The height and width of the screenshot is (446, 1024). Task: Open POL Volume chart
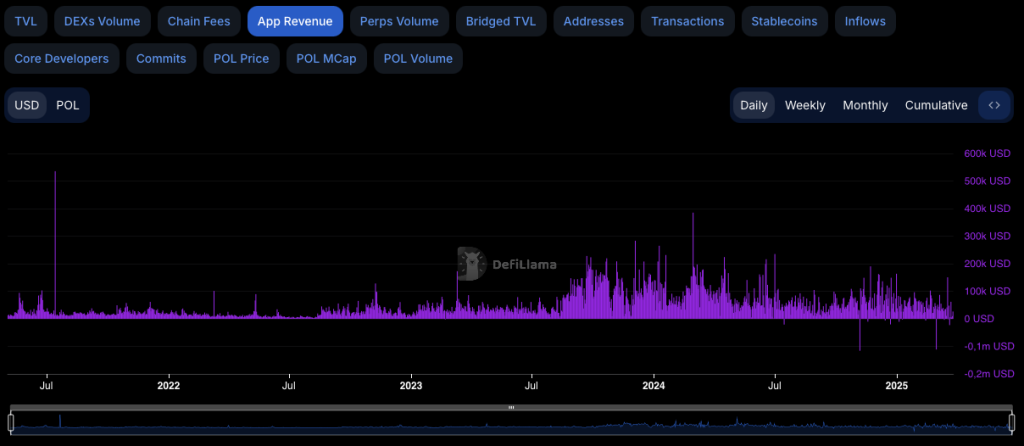(418, 59)
